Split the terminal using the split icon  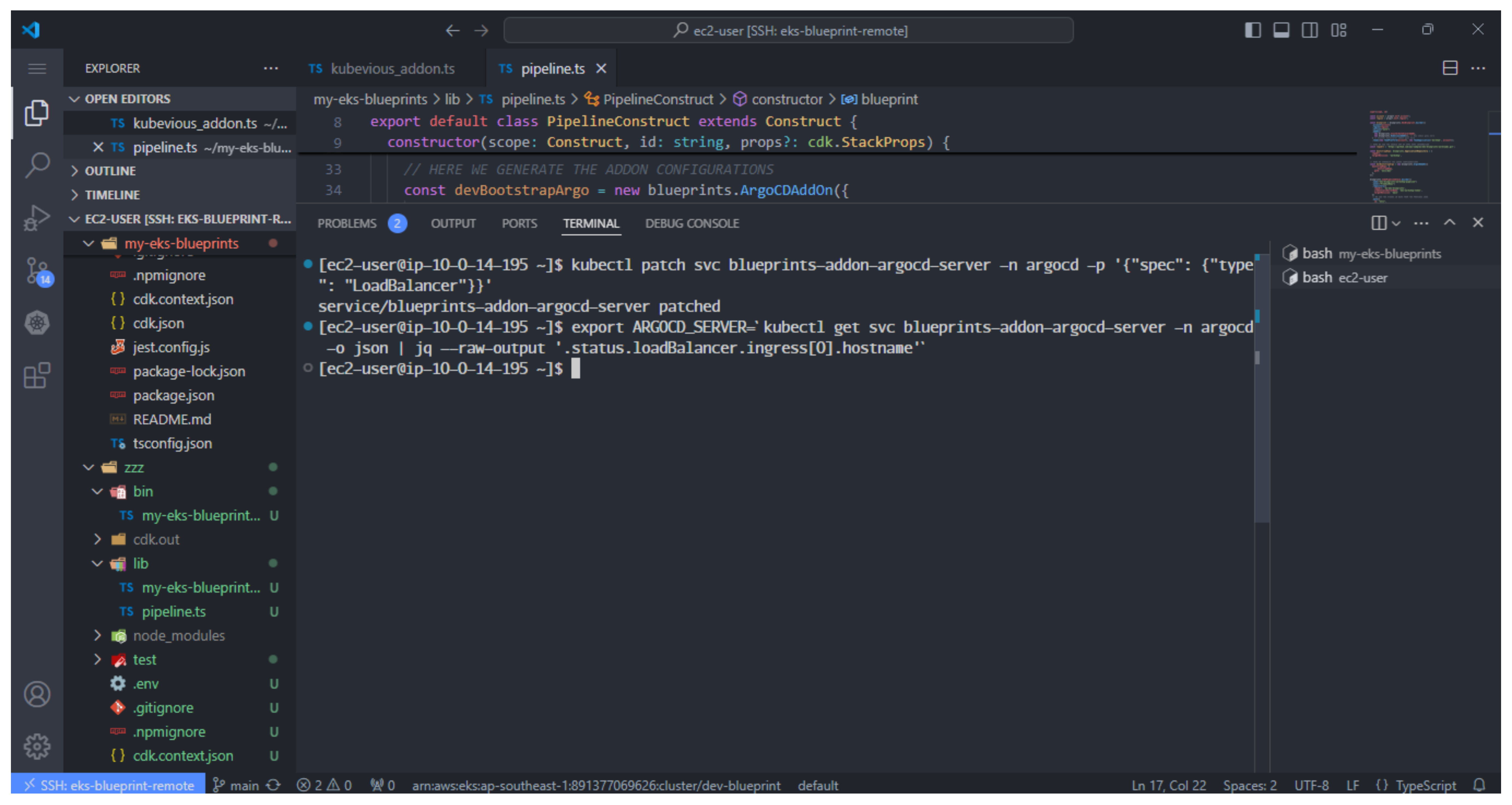point(1378,223)
